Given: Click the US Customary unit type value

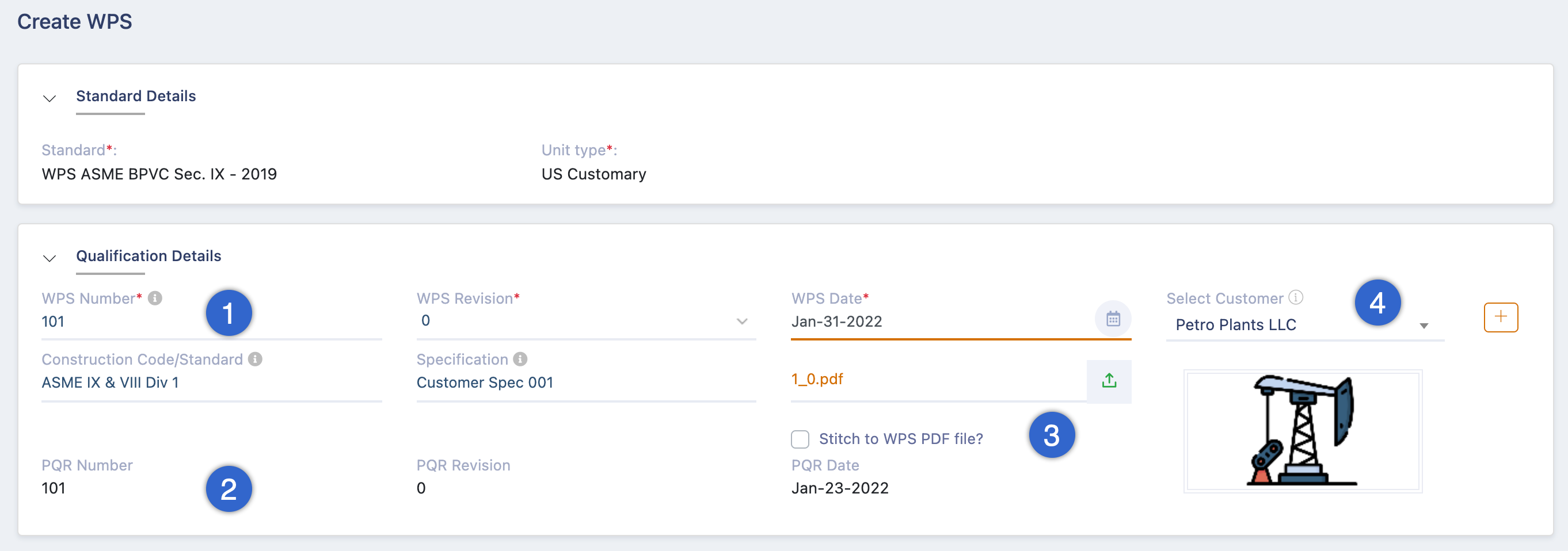Looking at the screenshot, I should pos(593,174).
